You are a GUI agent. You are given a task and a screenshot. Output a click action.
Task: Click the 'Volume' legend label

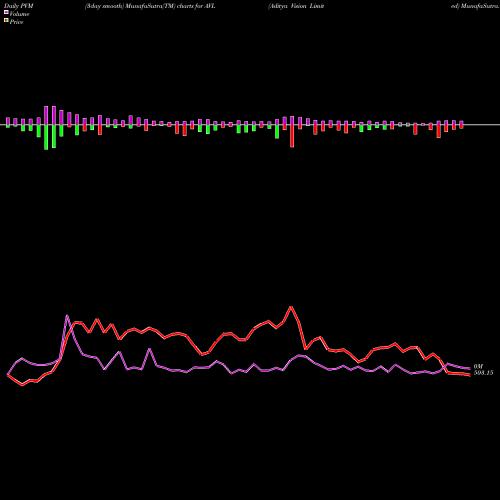[x=19, y=14]
